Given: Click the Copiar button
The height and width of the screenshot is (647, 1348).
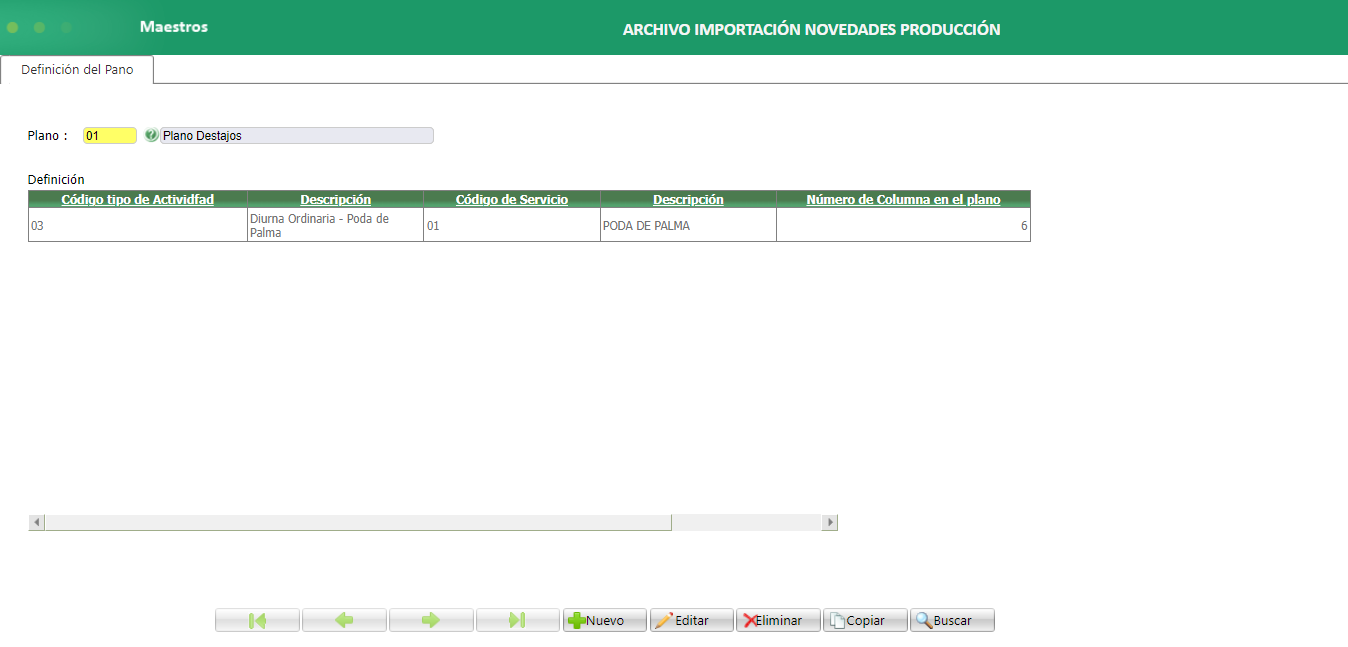Looking at the screenshot, I should (x=866, y=620).
